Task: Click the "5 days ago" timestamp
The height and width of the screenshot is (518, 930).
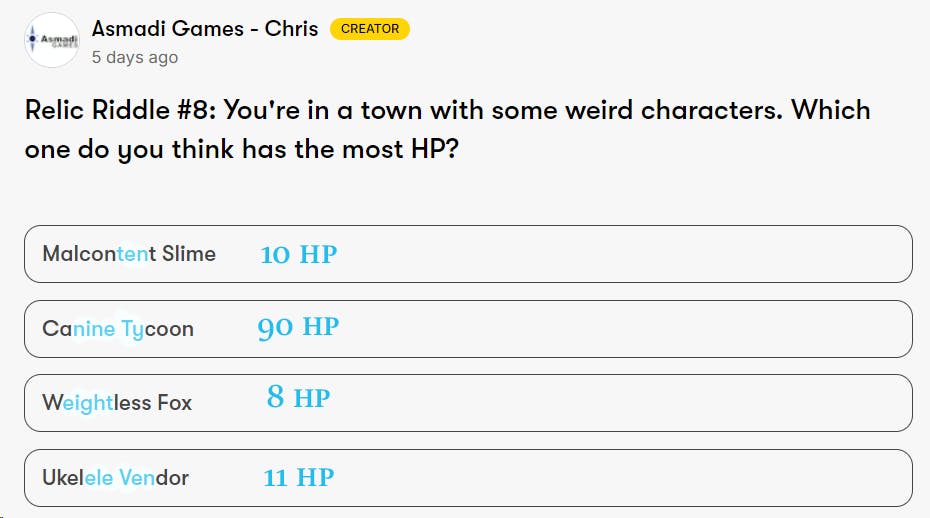Action: click(135, 57)
